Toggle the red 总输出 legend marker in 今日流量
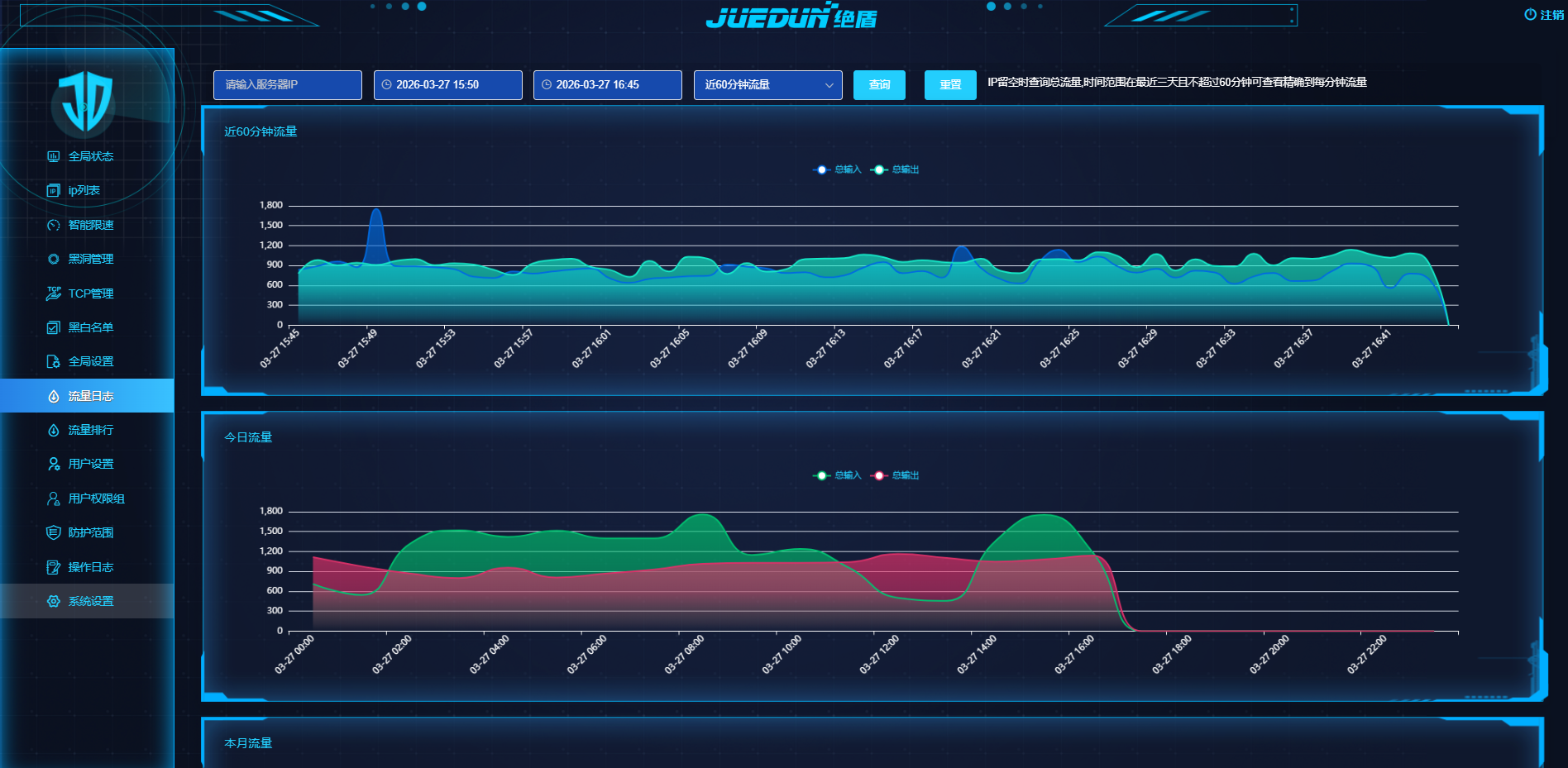This screenshot has height=768, width=1568. pyautogui.click(x=879, y=475)
